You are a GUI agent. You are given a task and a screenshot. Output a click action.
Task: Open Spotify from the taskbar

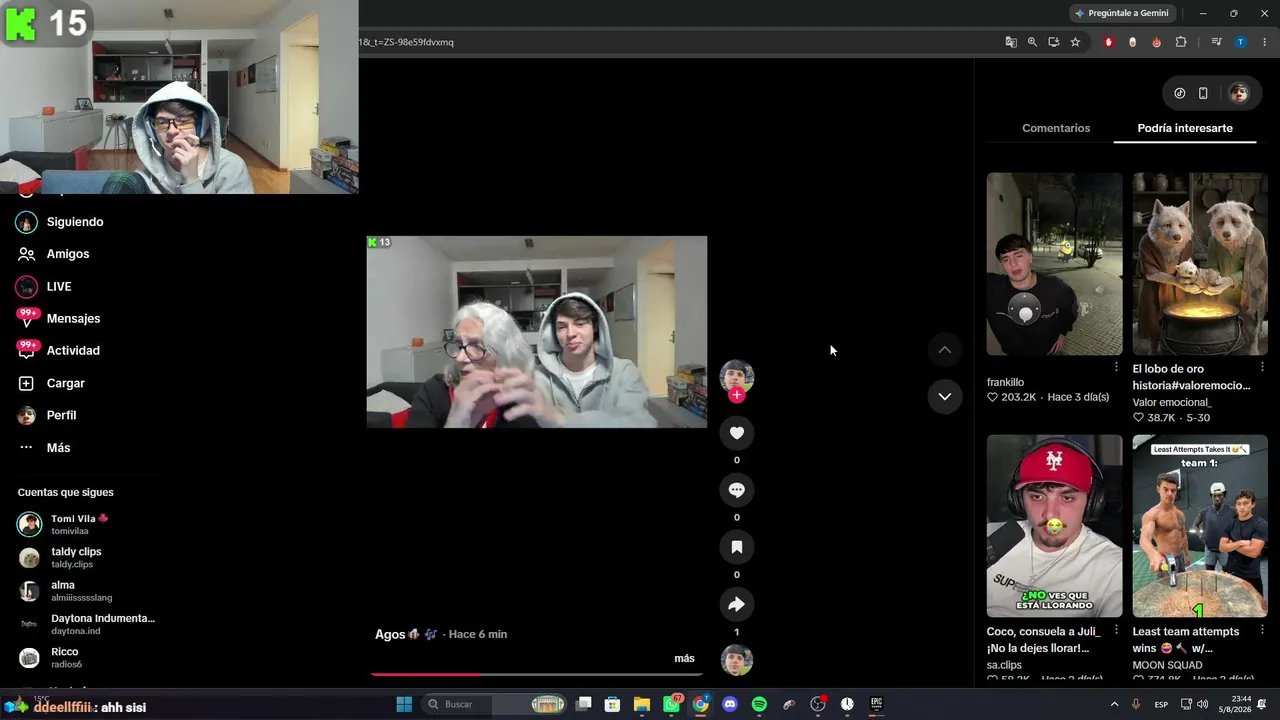(x=759, y=704)
